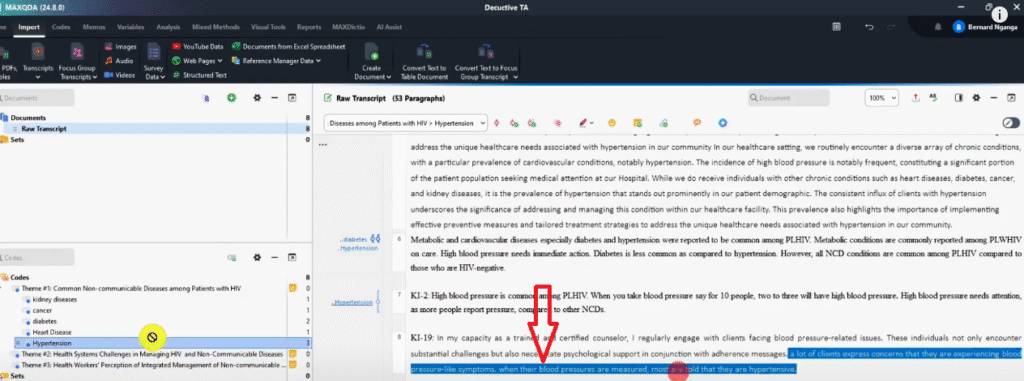Open the AI Assist tab
Image resolution: width=1024 pixels, height=381 pixels.
pos(388,27)
